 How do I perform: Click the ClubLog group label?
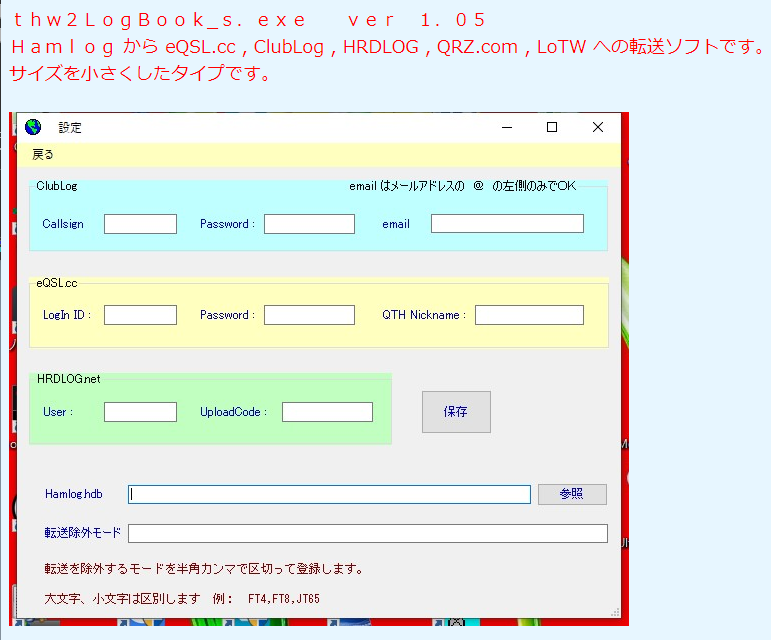[x=57, y=186]
